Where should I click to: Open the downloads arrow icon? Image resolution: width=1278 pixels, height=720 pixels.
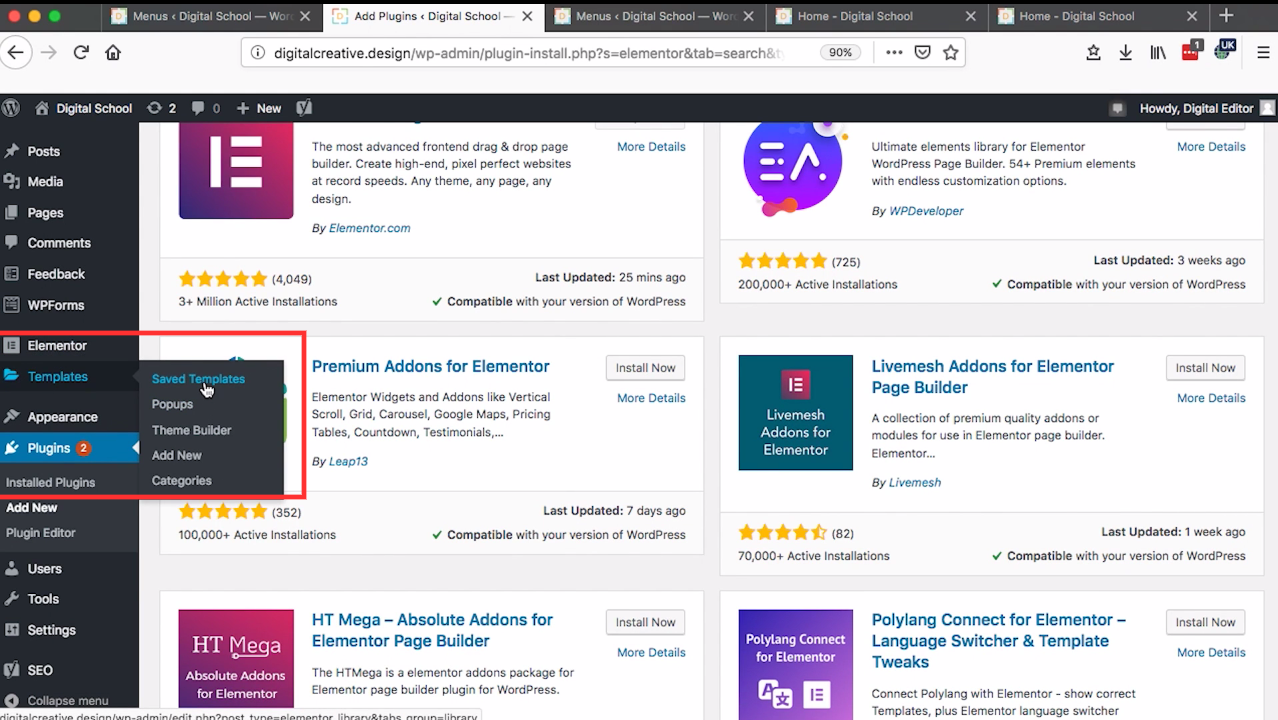(x=1125, y=53)
